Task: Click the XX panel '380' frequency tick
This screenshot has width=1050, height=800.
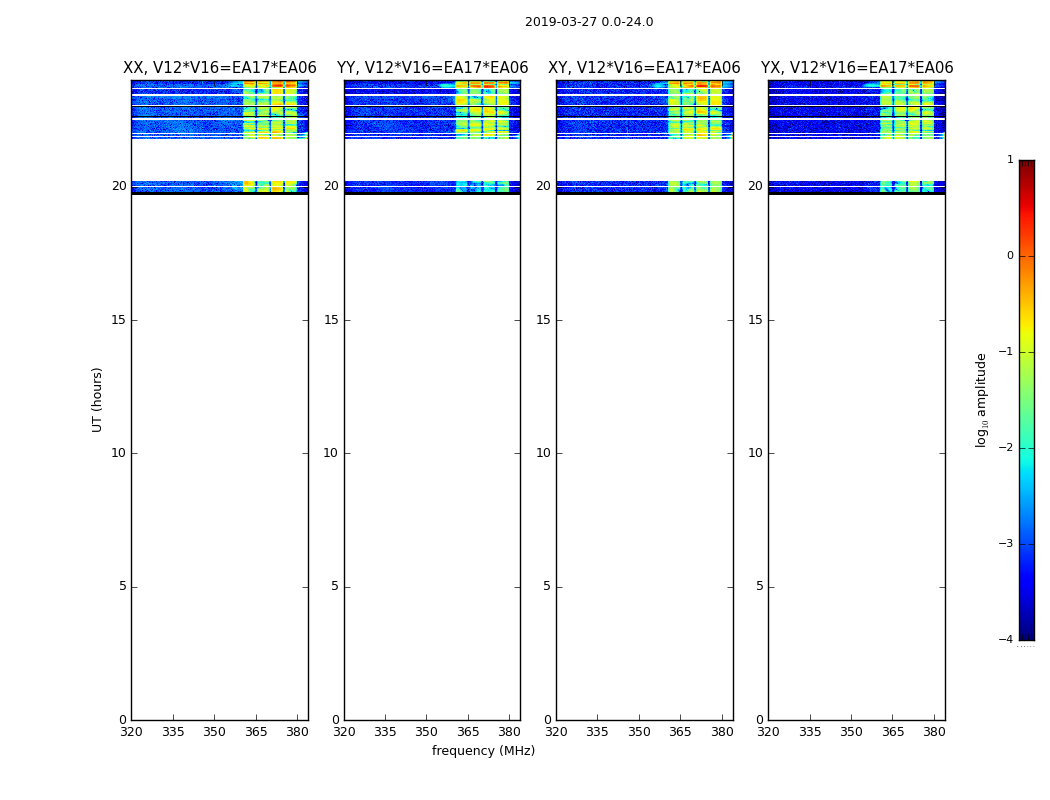Action: click(297, 732)
